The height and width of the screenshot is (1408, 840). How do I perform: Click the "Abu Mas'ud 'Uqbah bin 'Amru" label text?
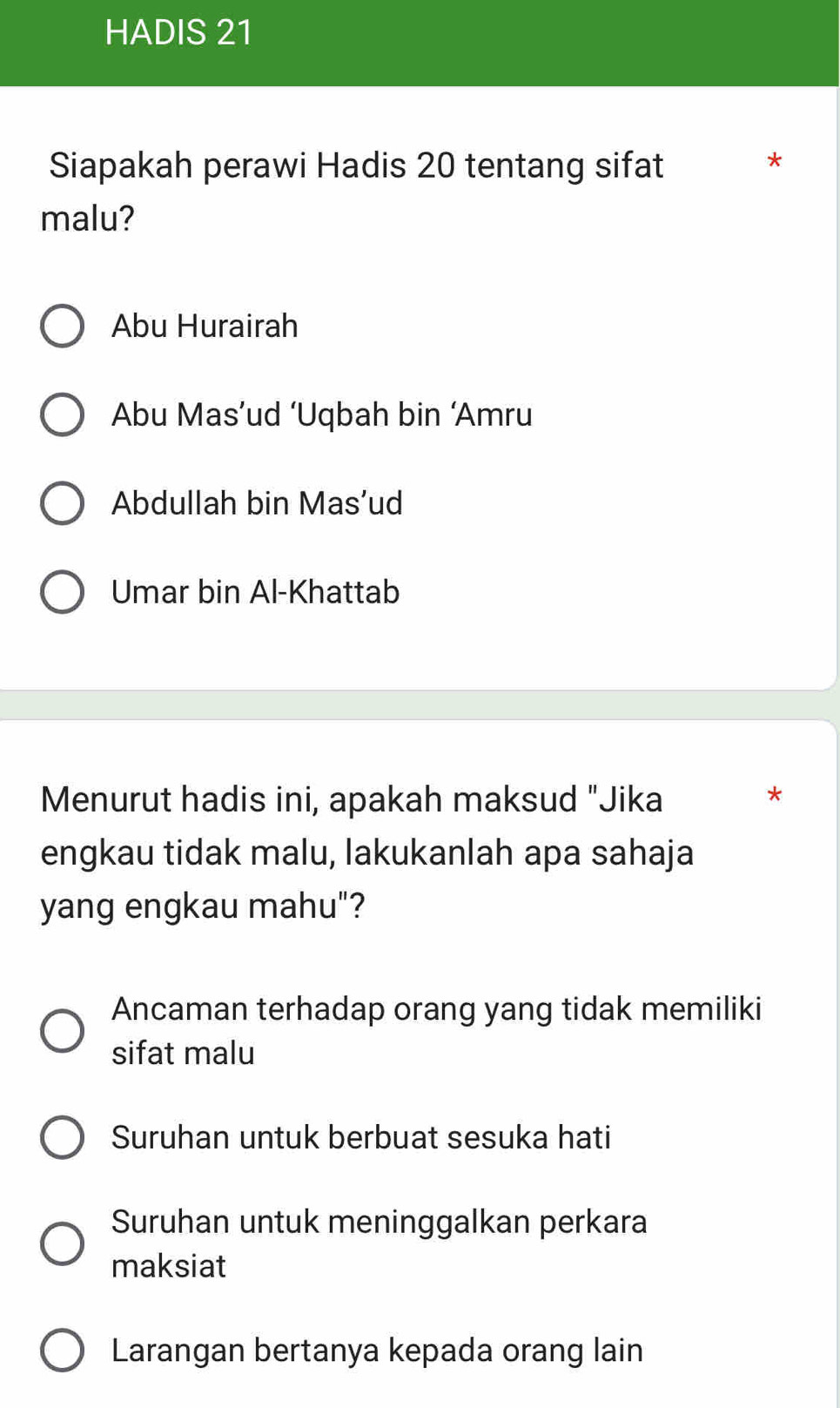[x=321, y=414]
